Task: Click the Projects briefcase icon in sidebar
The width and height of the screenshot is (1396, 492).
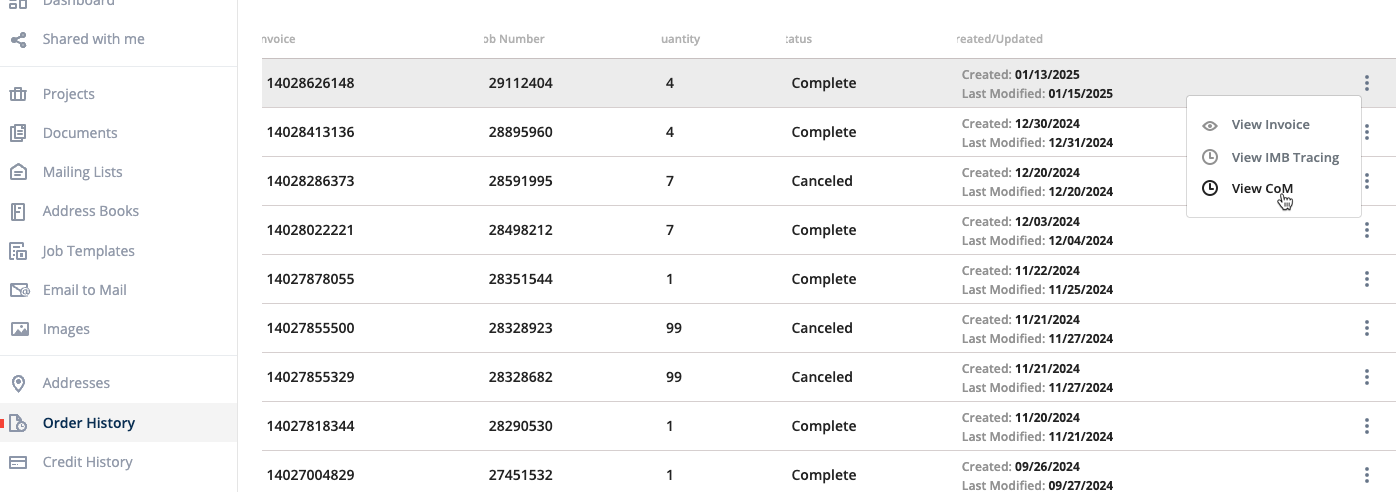Action: pos(18,94)
